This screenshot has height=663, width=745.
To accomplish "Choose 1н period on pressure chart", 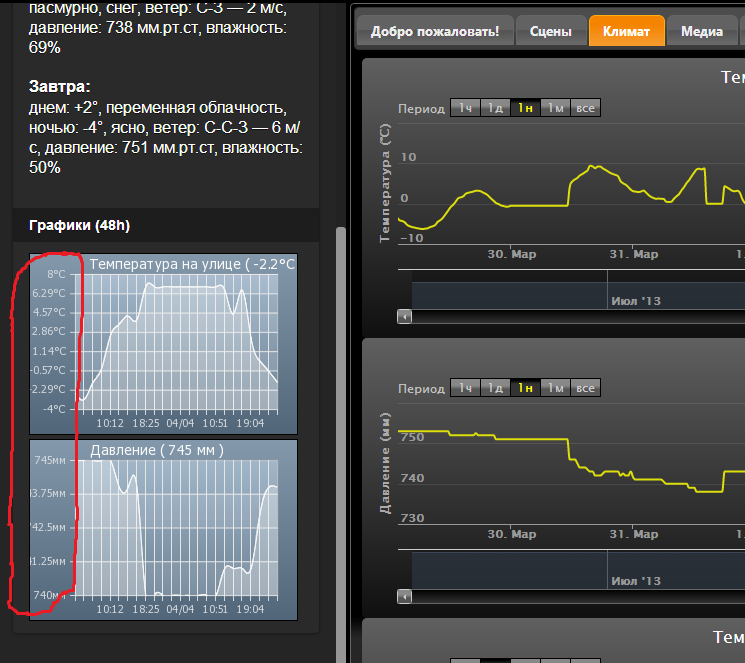I will coord(525,388).
